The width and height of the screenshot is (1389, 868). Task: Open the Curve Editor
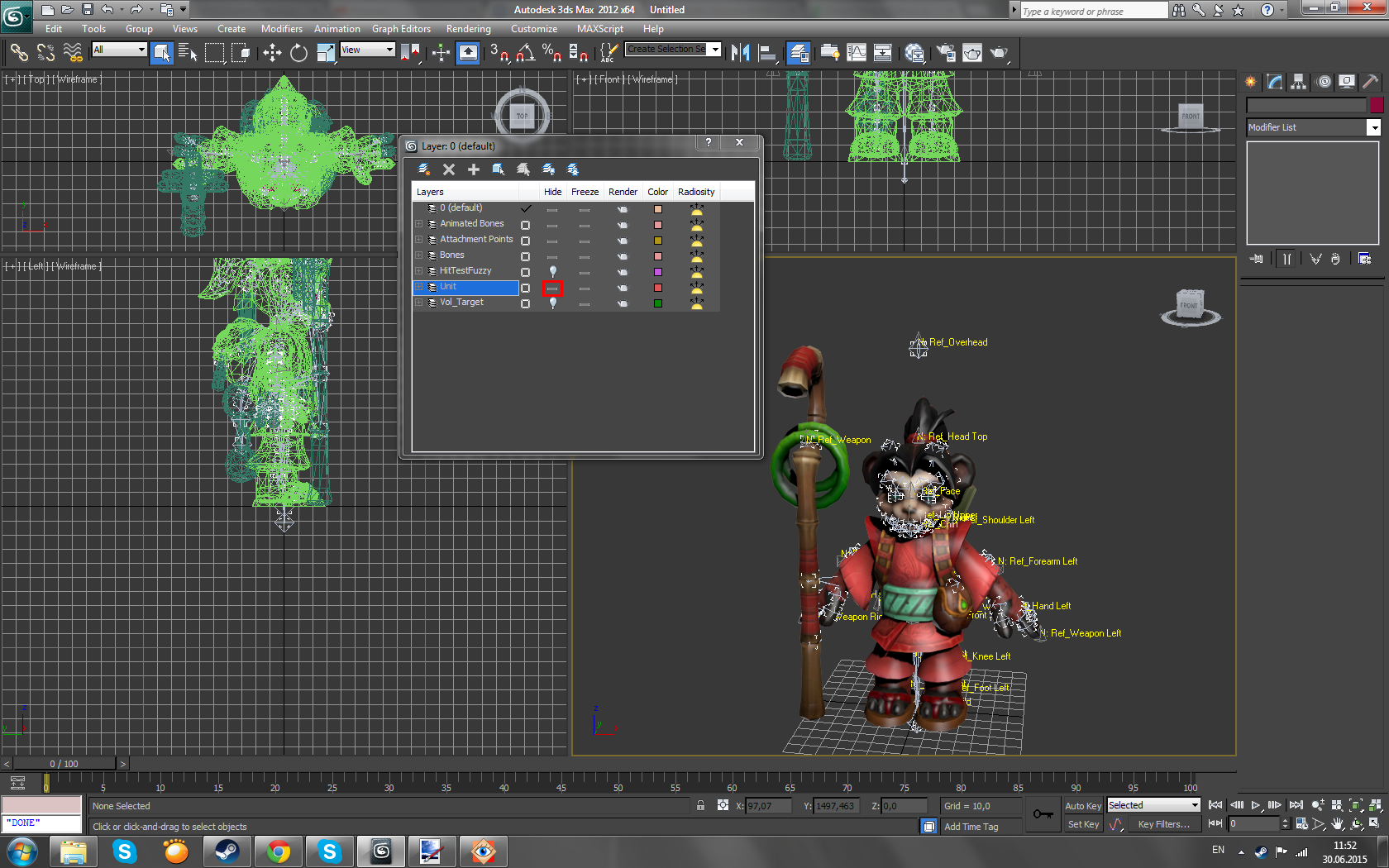pyautogui.click(x=857, y=53)
